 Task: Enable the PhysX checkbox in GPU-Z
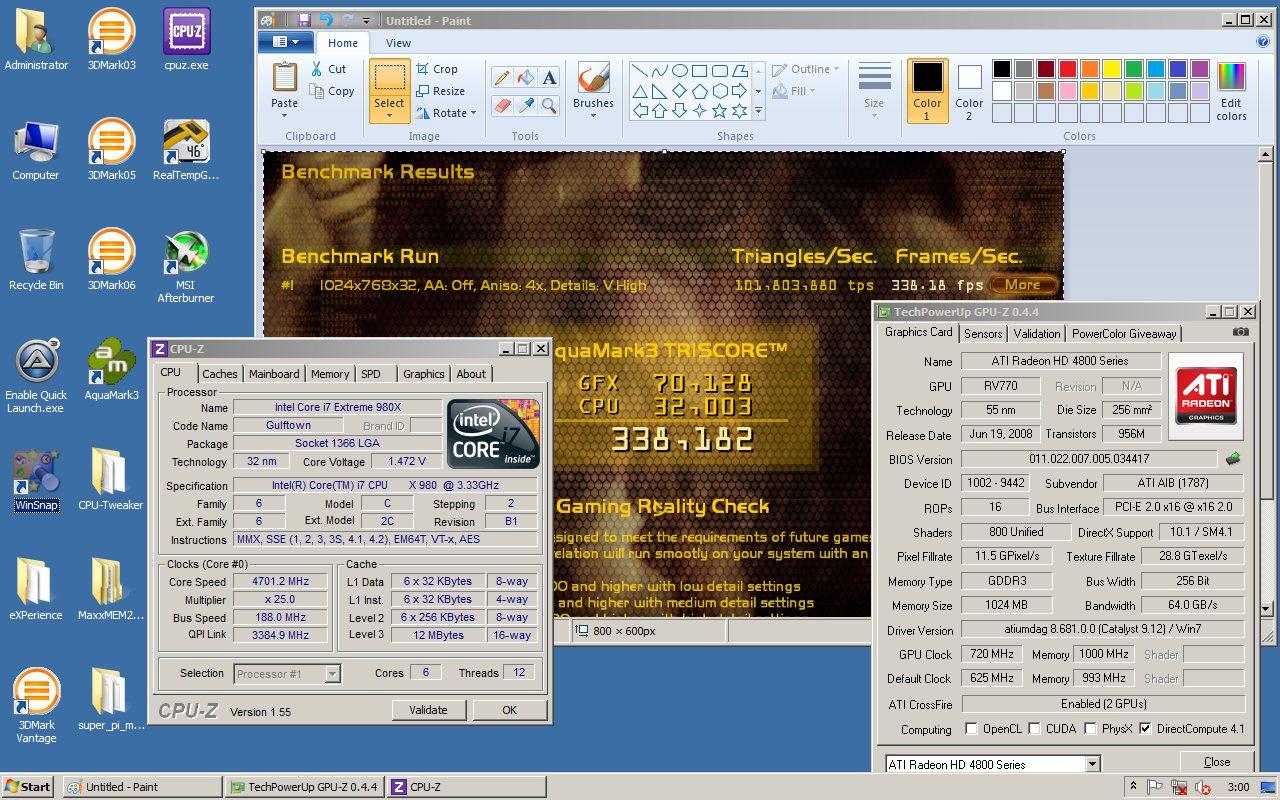click(1090, 729)
